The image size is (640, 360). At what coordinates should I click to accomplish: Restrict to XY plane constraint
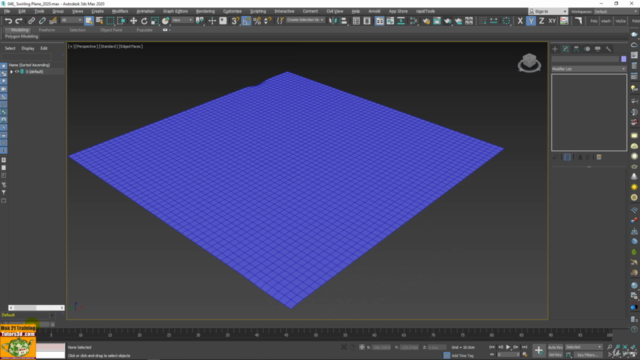point(552,21)
